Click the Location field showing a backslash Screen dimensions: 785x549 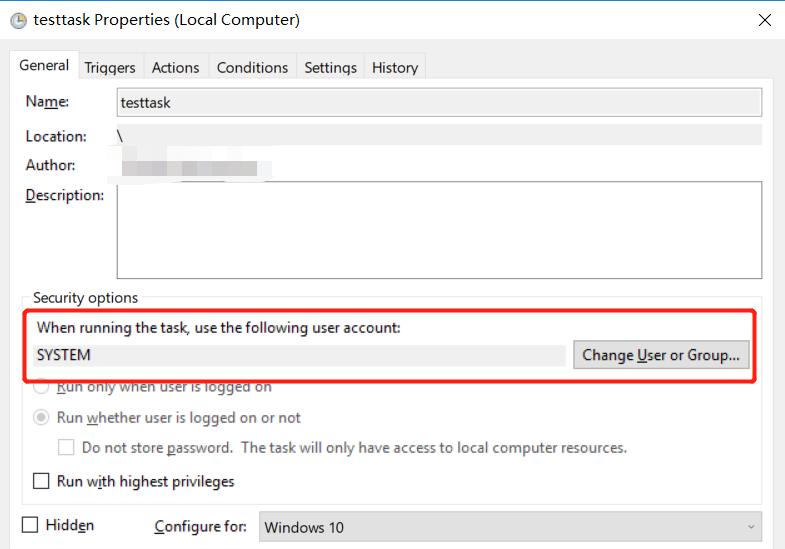439,135
